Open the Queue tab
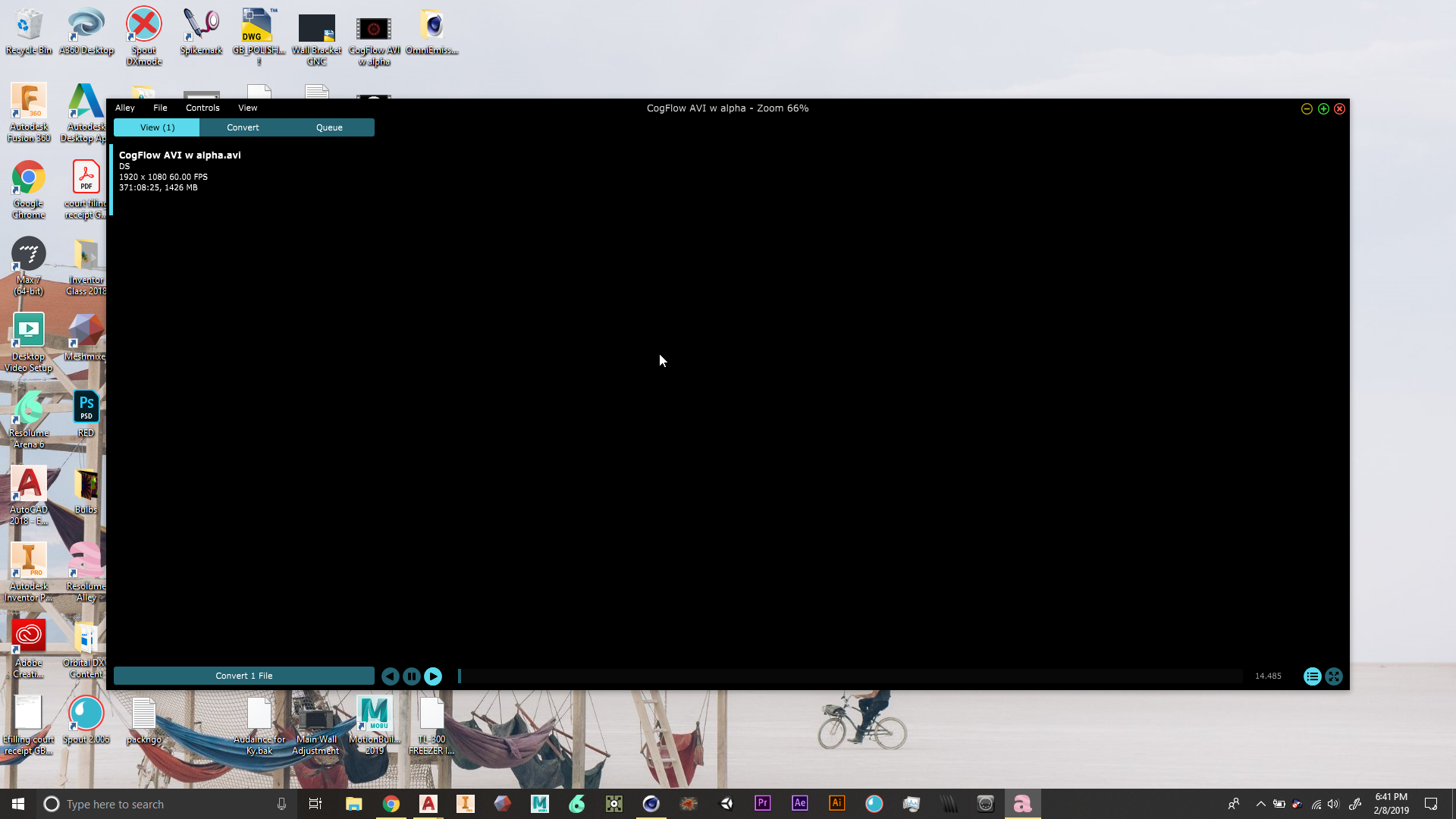The height and width of the screenshot is (819, 1456). pyautogui.click(x=329, y=127)
